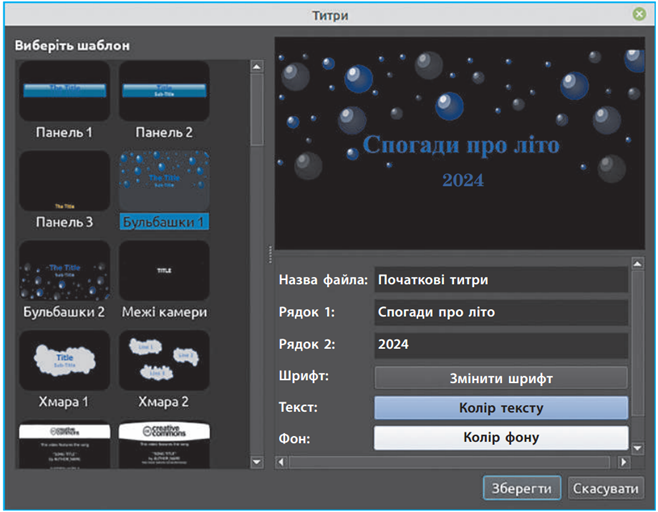Image resolution: width=658 pixels, height=512 pixels.
Task: Select the Панель 2 title template
Action: (x=164, y=92)
